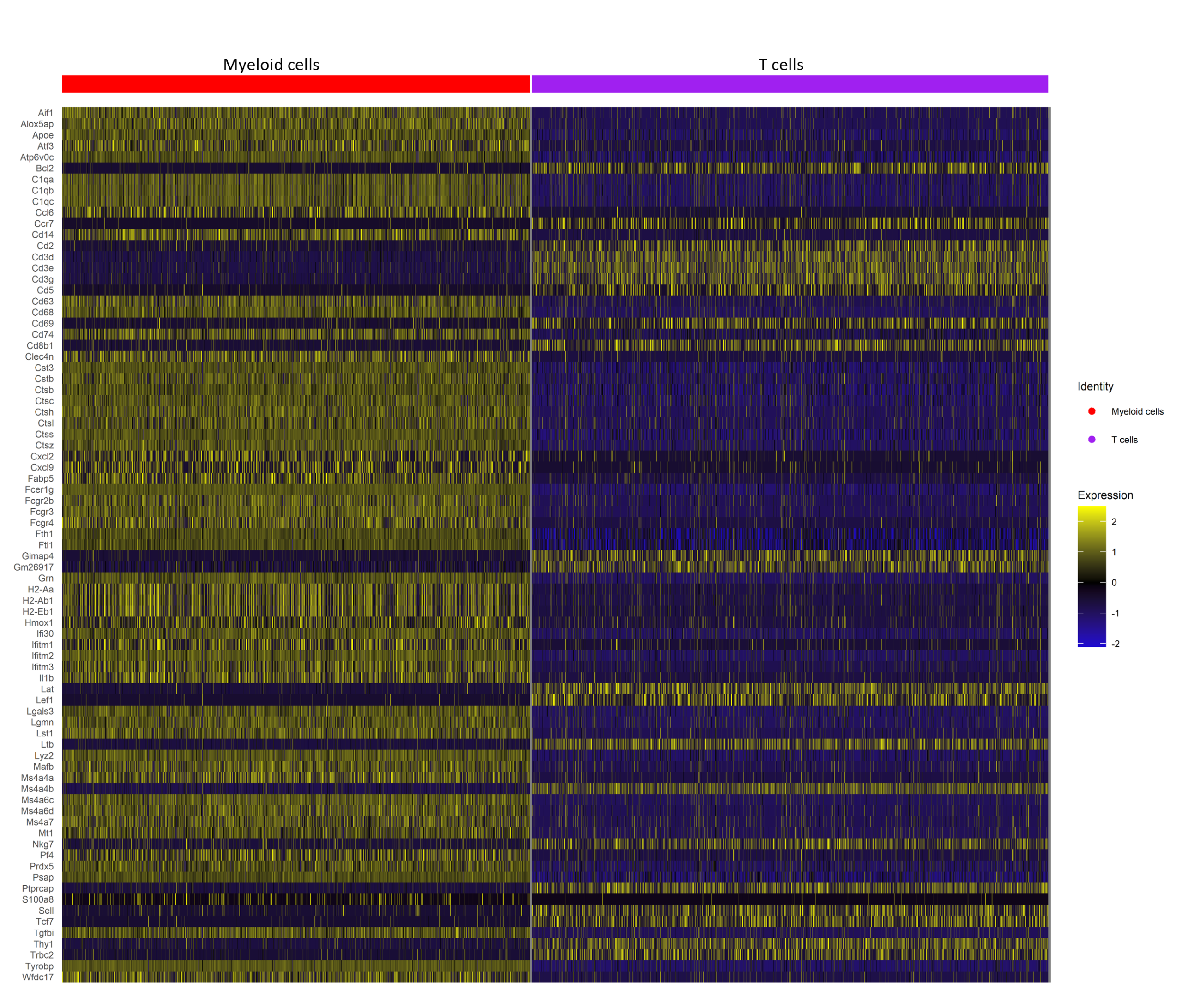Click the Lef1 gene label
This screenshot has height=1008, width=1182.
[44, 700]
